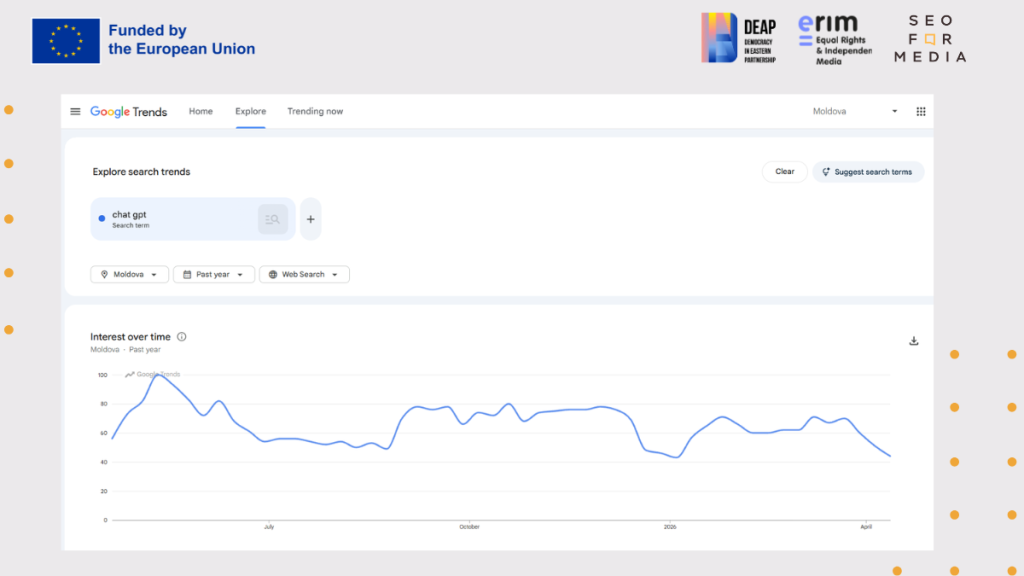This screenshot has height=576, width=1024.
Task: Go to the Home tab
Action: [x=201, y=112]
